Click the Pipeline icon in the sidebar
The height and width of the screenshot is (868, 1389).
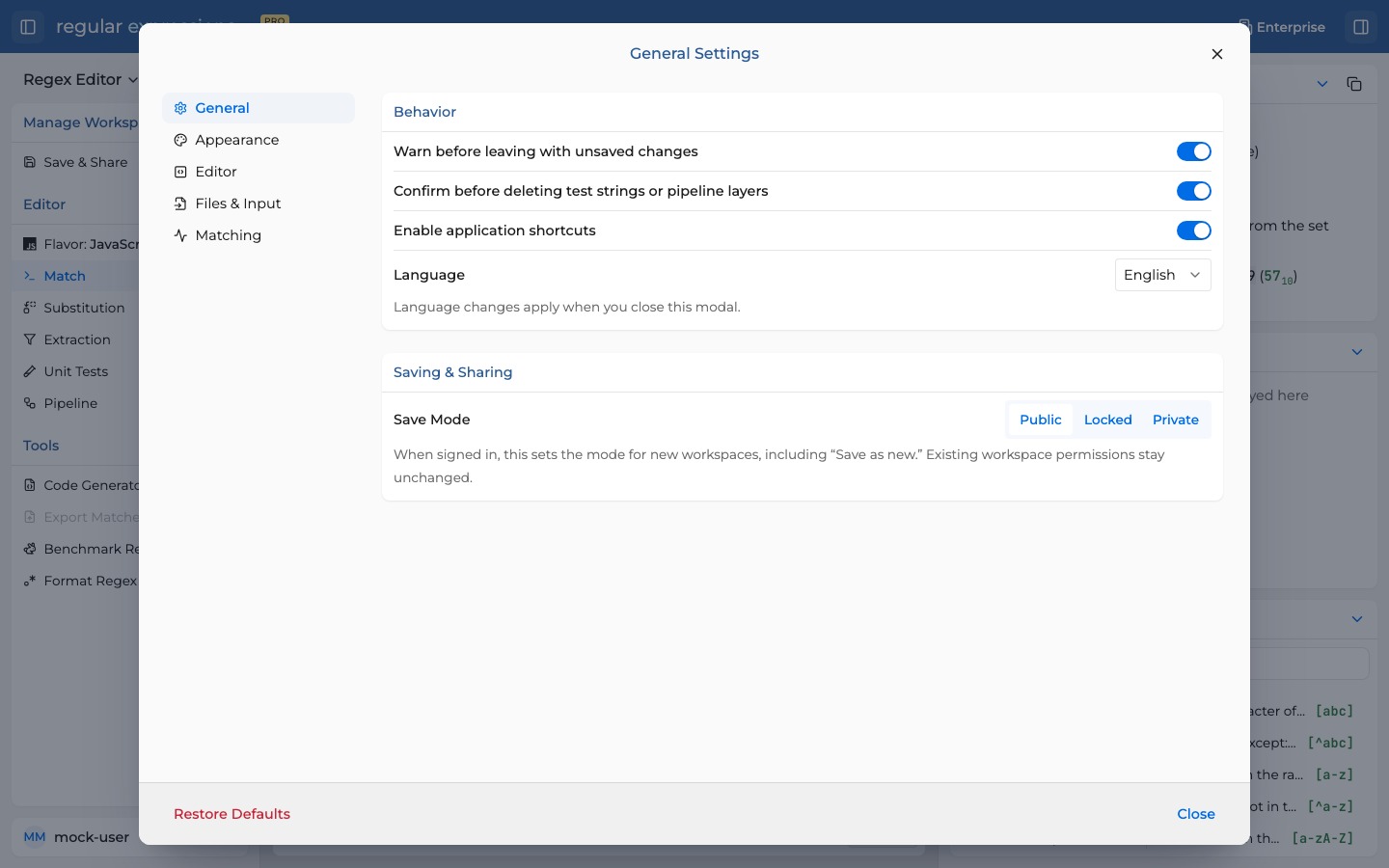click(x=30, y=403)
